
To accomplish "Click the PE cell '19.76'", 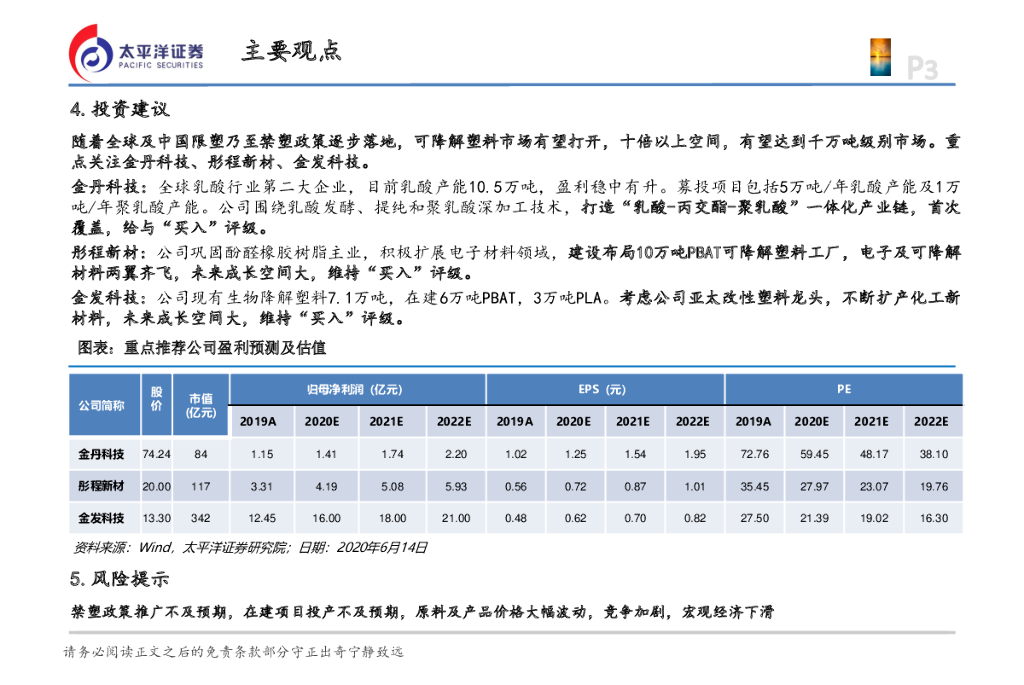I will pos(934,486).
